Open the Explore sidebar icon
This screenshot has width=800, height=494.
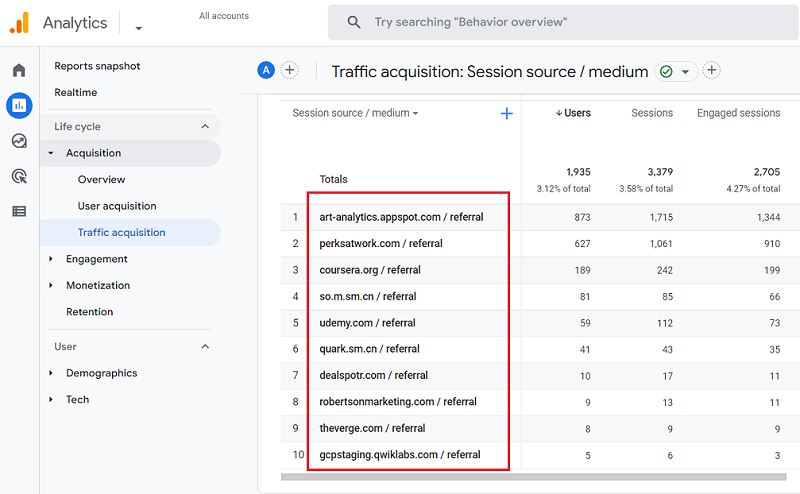click(19, 141)
